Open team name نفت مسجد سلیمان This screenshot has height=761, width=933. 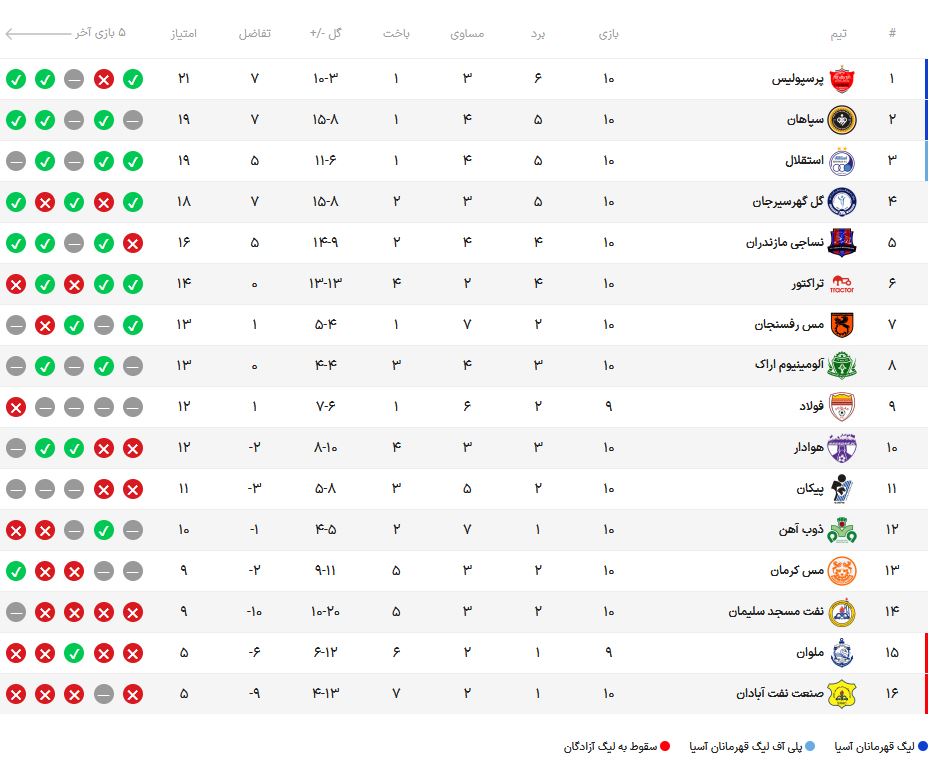click(x=776, y=612)
